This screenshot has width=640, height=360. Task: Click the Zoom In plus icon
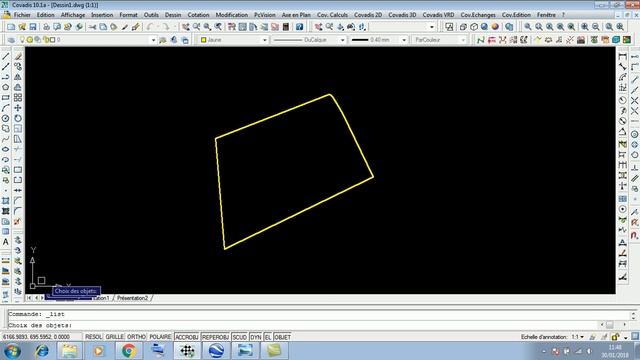tap(584, 27)
